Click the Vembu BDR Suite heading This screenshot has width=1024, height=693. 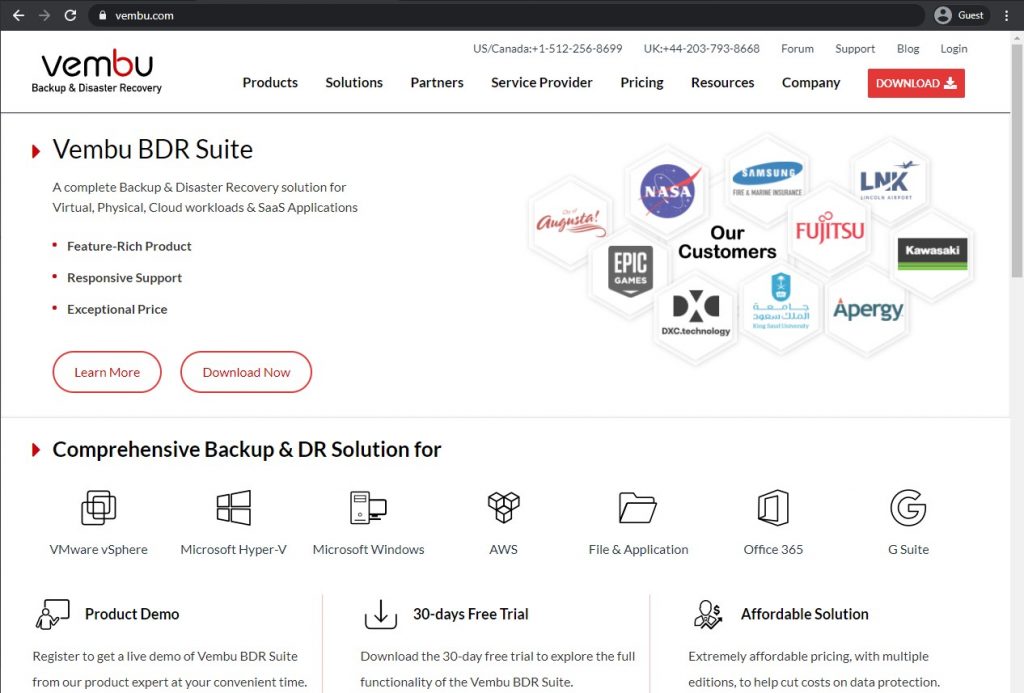[152, 150]
